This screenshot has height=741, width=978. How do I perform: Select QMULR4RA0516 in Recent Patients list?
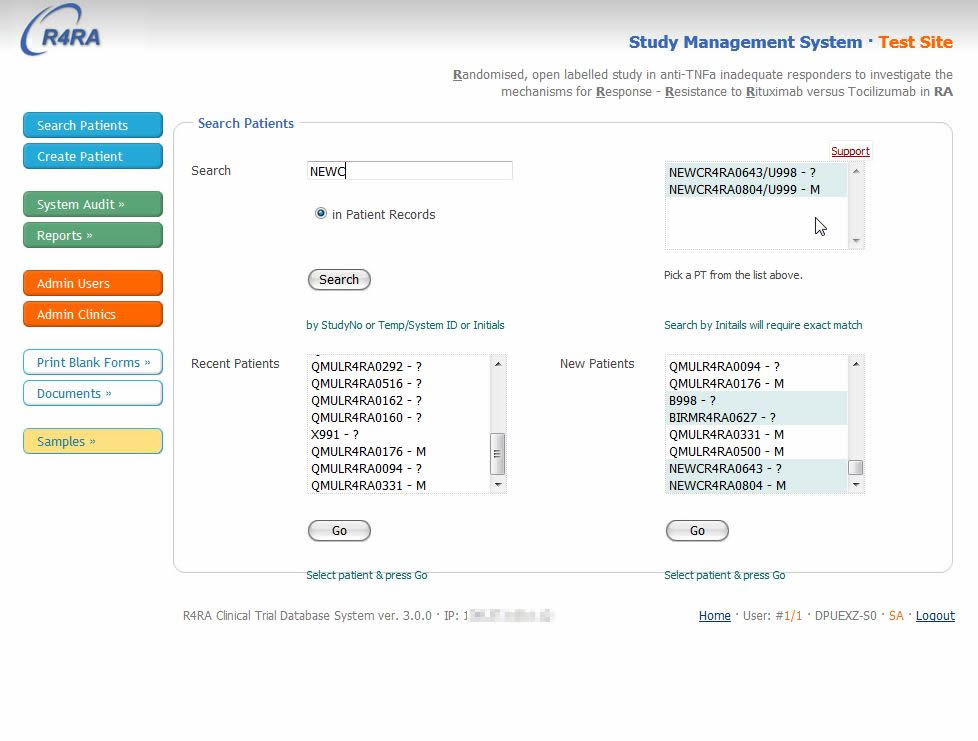click(x=366, y=383)
